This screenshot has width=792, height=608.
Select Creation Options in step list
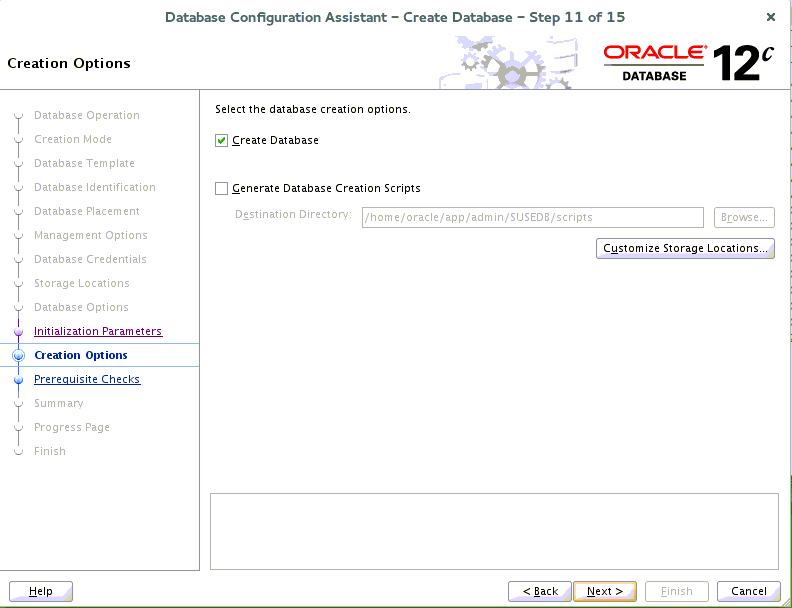[x=80, y=355]
